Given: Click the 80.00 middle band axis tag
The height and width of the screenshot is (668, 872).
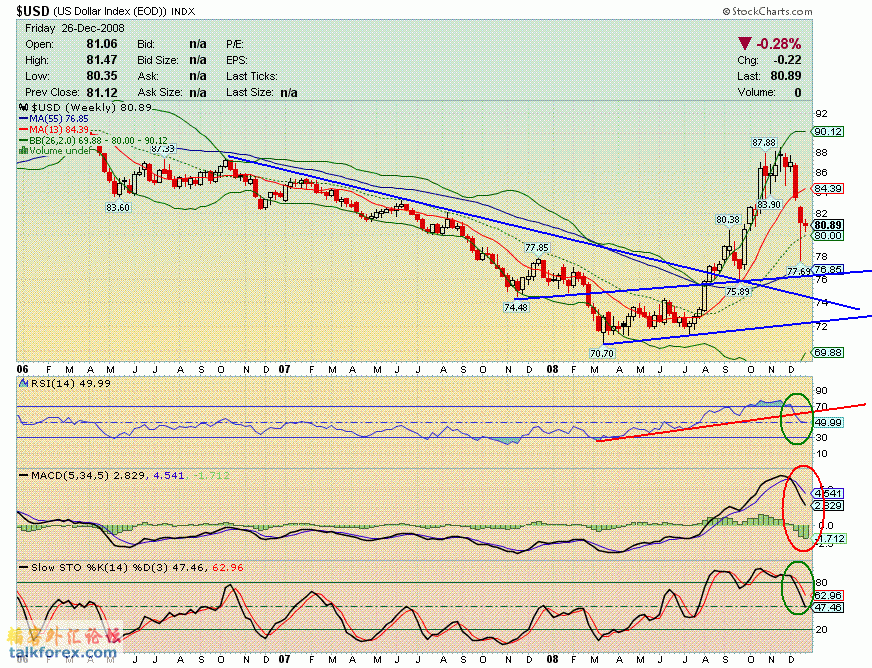Looking at the screenshot, I should (828, 236).
